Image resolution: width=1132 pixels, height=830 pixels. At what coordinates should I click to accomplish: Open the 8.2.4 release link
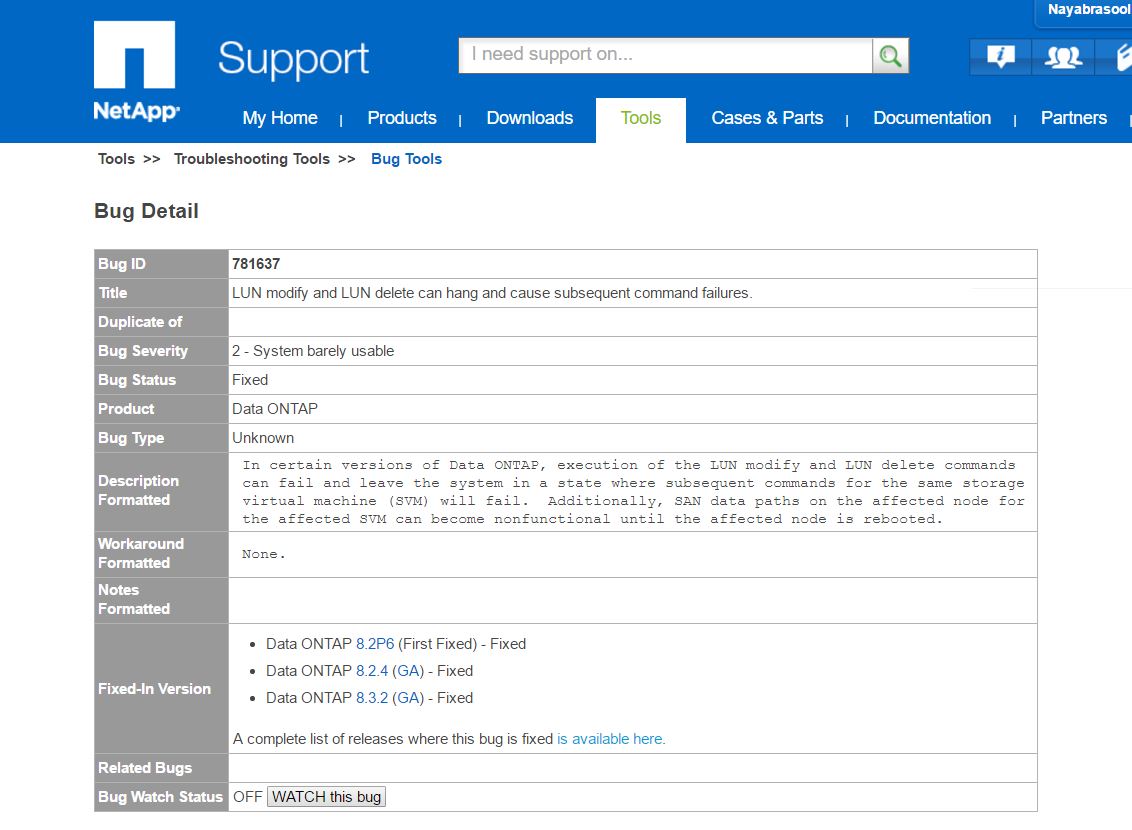pos(372,670)
